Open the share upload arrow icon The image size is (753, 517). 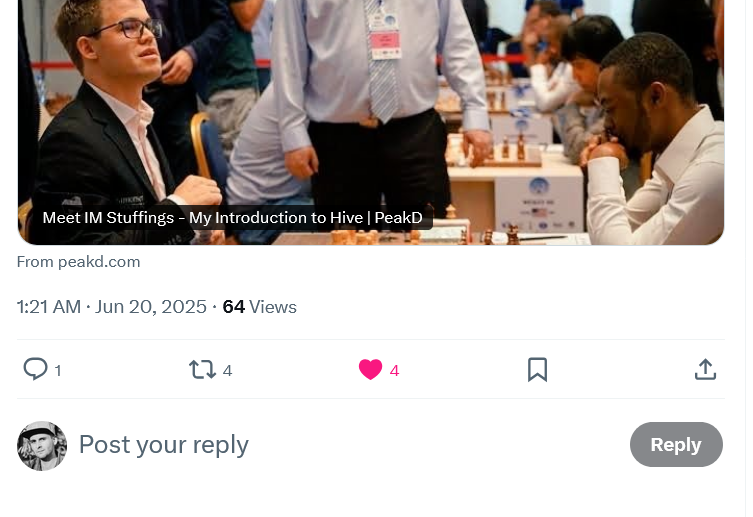tap(705, 370)
